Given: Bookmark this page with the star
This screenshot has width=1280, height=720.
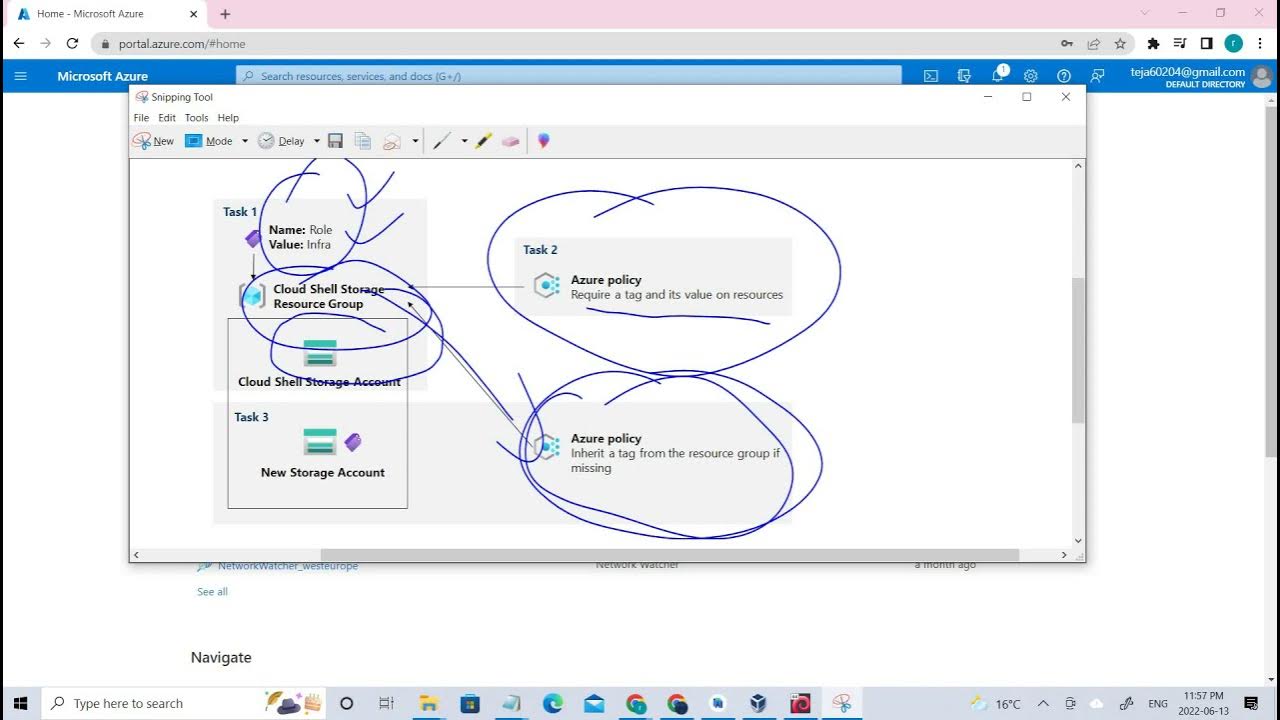Looking at the screenshot, I should coord(1120,44).
